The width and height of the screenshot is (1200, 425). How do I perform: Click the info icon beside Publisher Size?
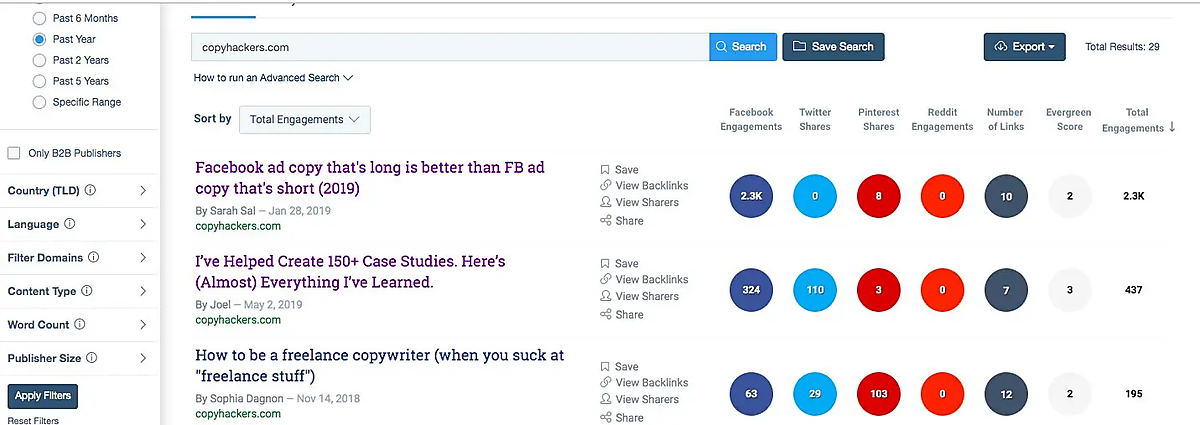(x=93, y=358)
